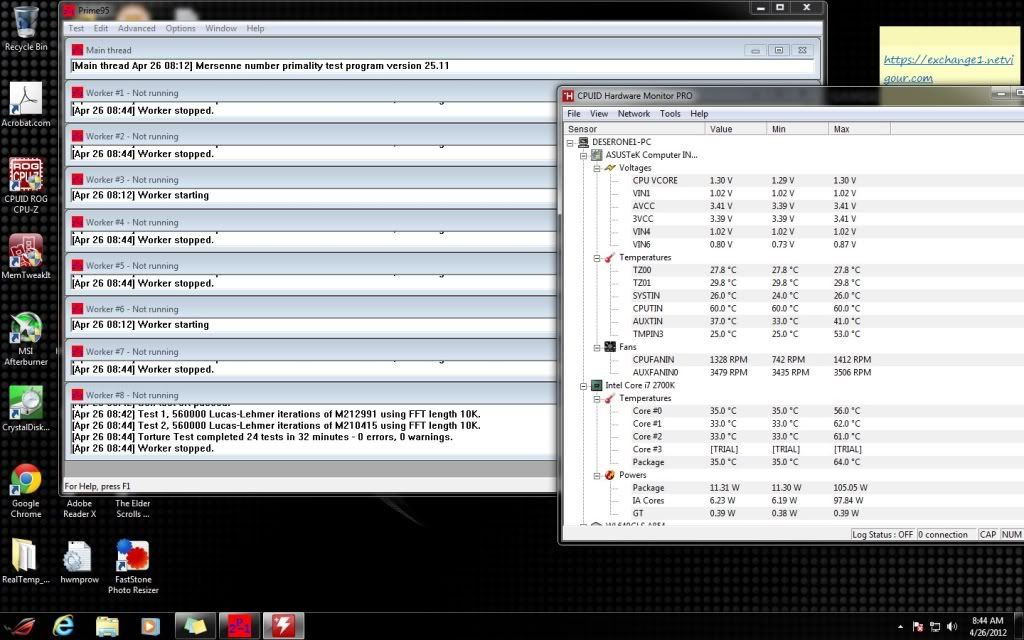Open the Test menu in Prime95
This screenshot has height=640, width=1024.
76,28
